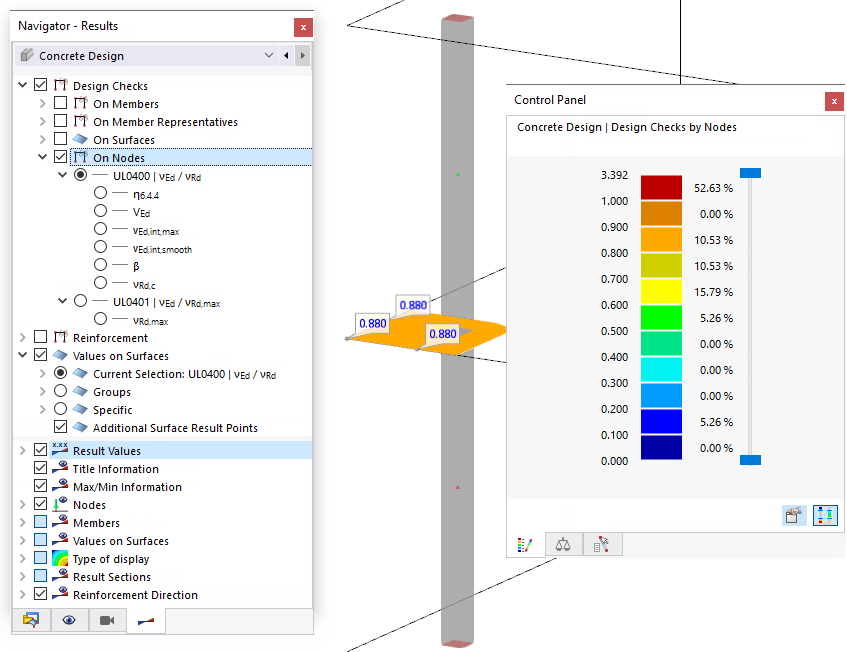The image size is (847, 652).
Task: Click the Reinforcement Direction icon
Action: (60, 594)
